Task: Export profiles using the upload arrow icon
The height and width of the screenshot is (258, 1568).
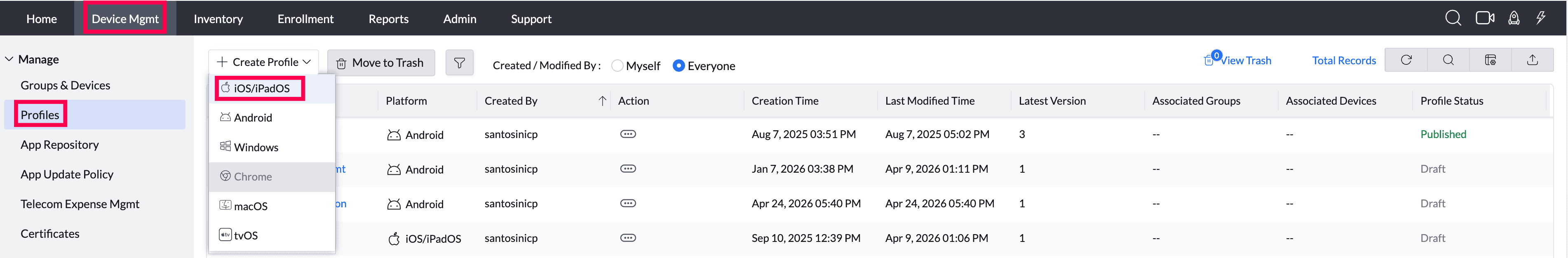Action: [x=1532, y=60]
